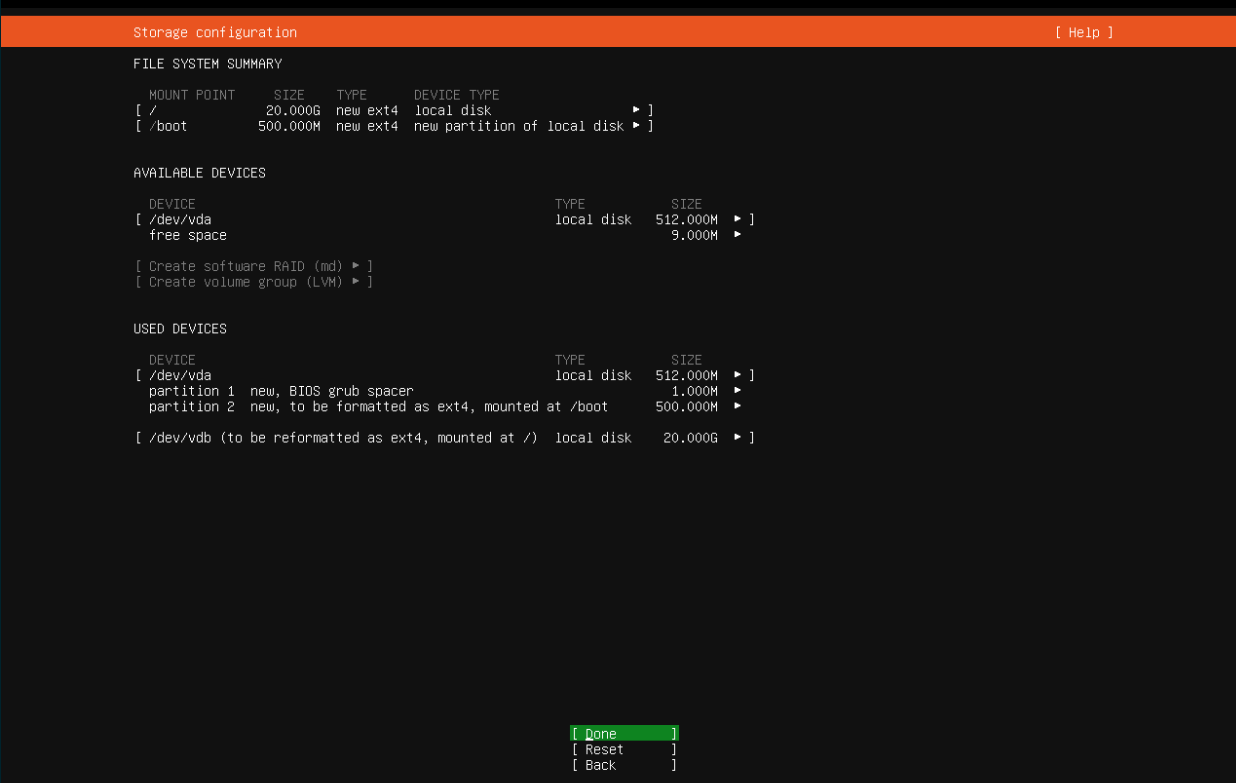The height and width of the screenshot is (783, 1236).
Task: Select Create software RAID (md) option
Action: [x=254, y=266]
